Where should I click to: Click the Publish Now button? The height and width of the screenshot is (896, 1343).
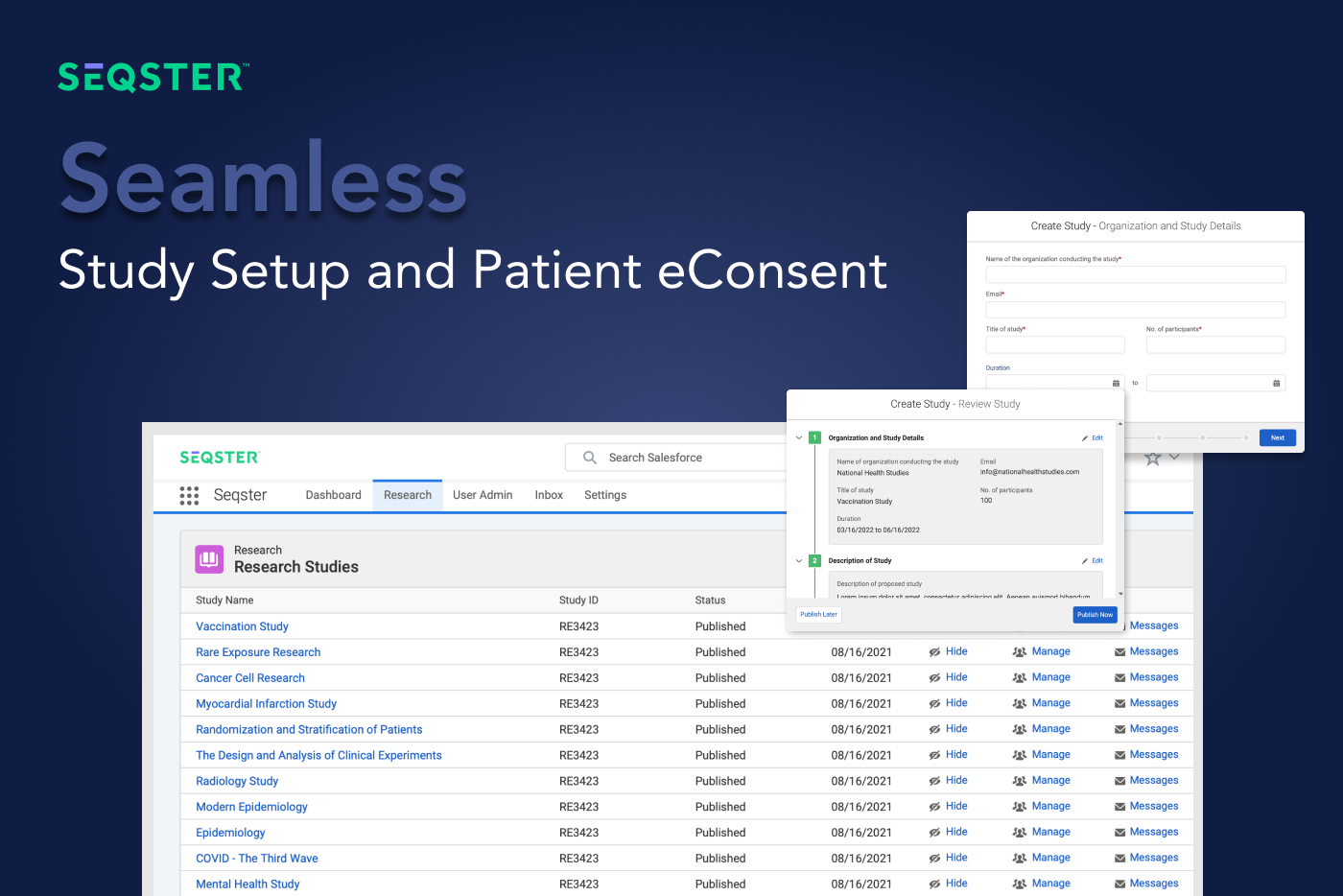(x=1095, y=614)
